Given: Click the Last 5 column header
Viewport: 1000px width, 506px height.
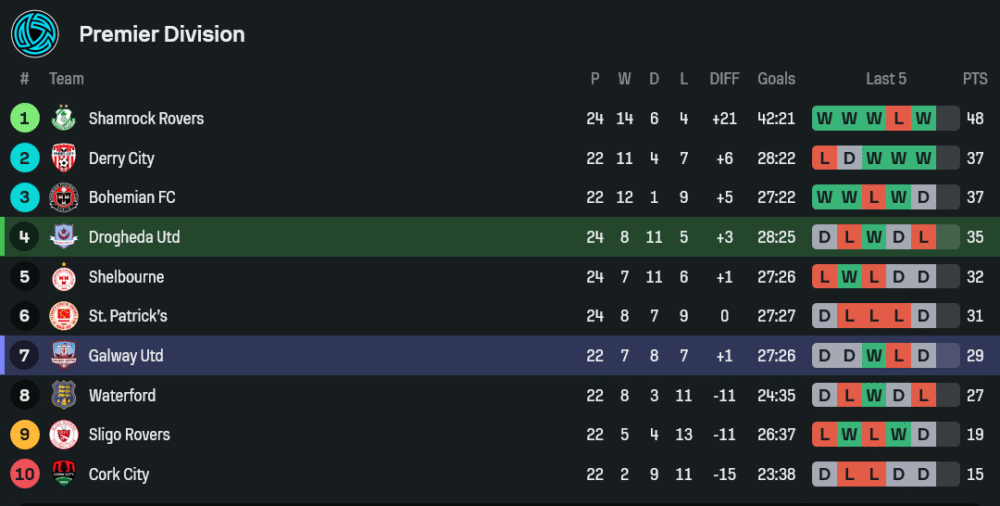Looking at the screenshot, I should [x=886, y=79].
